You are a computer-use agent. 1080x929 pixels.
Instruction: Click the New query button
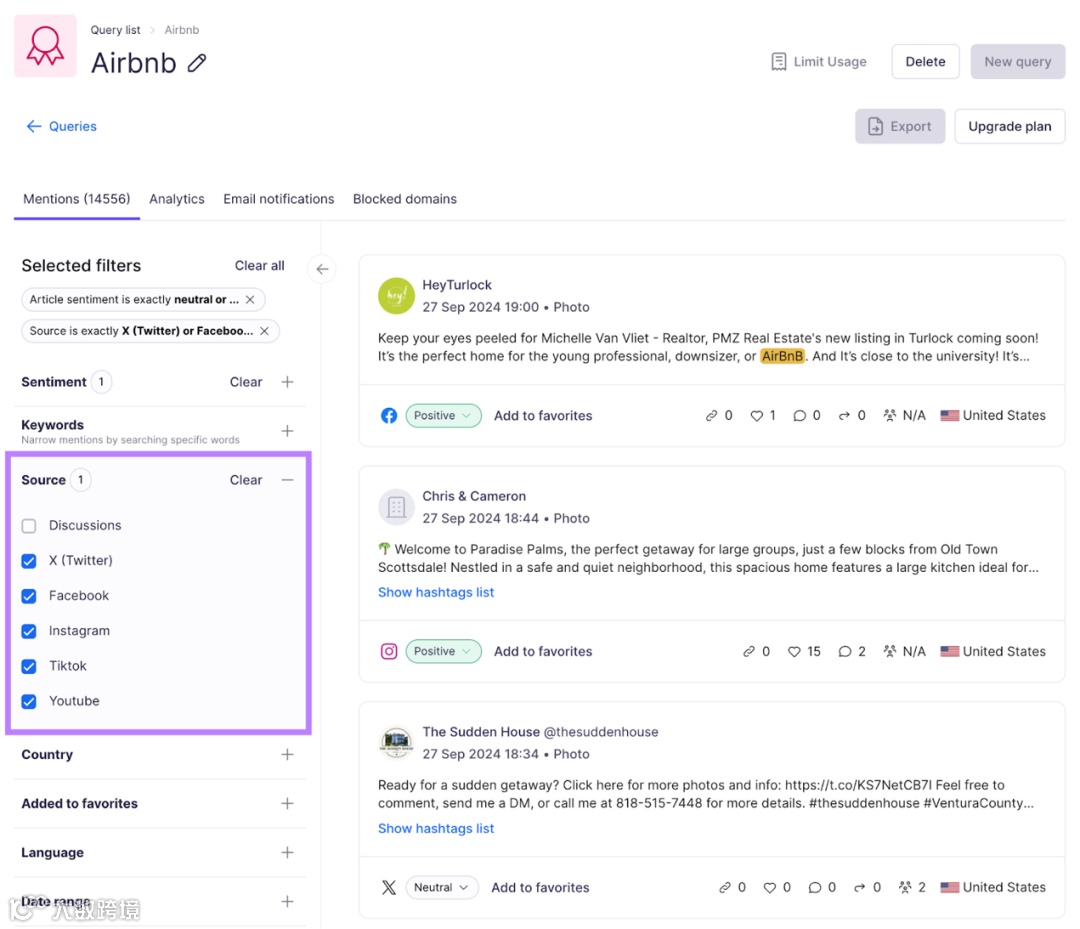pos(1017,62)
